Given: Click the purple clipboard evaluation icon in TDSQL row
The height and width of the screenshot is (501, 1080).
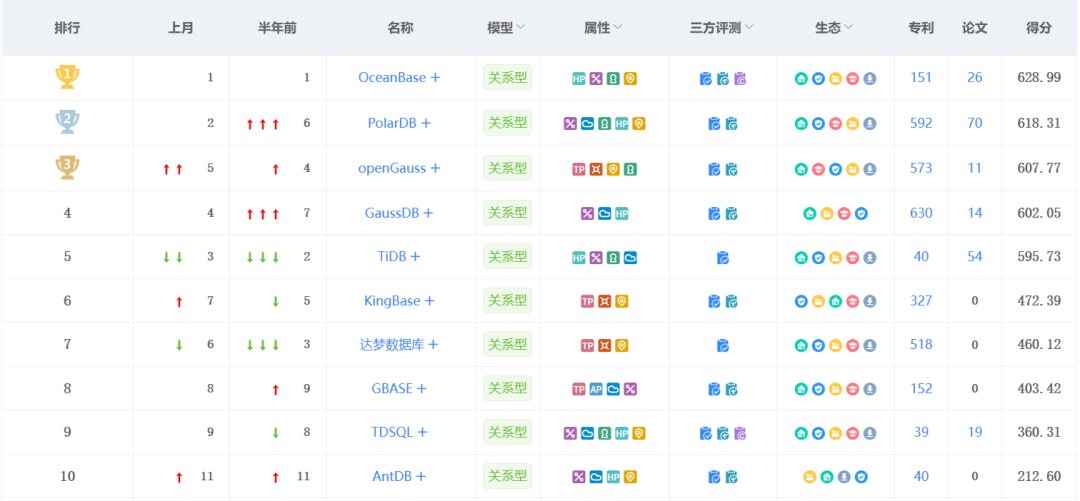Looking at the screenshot, I should pos(740,433).
